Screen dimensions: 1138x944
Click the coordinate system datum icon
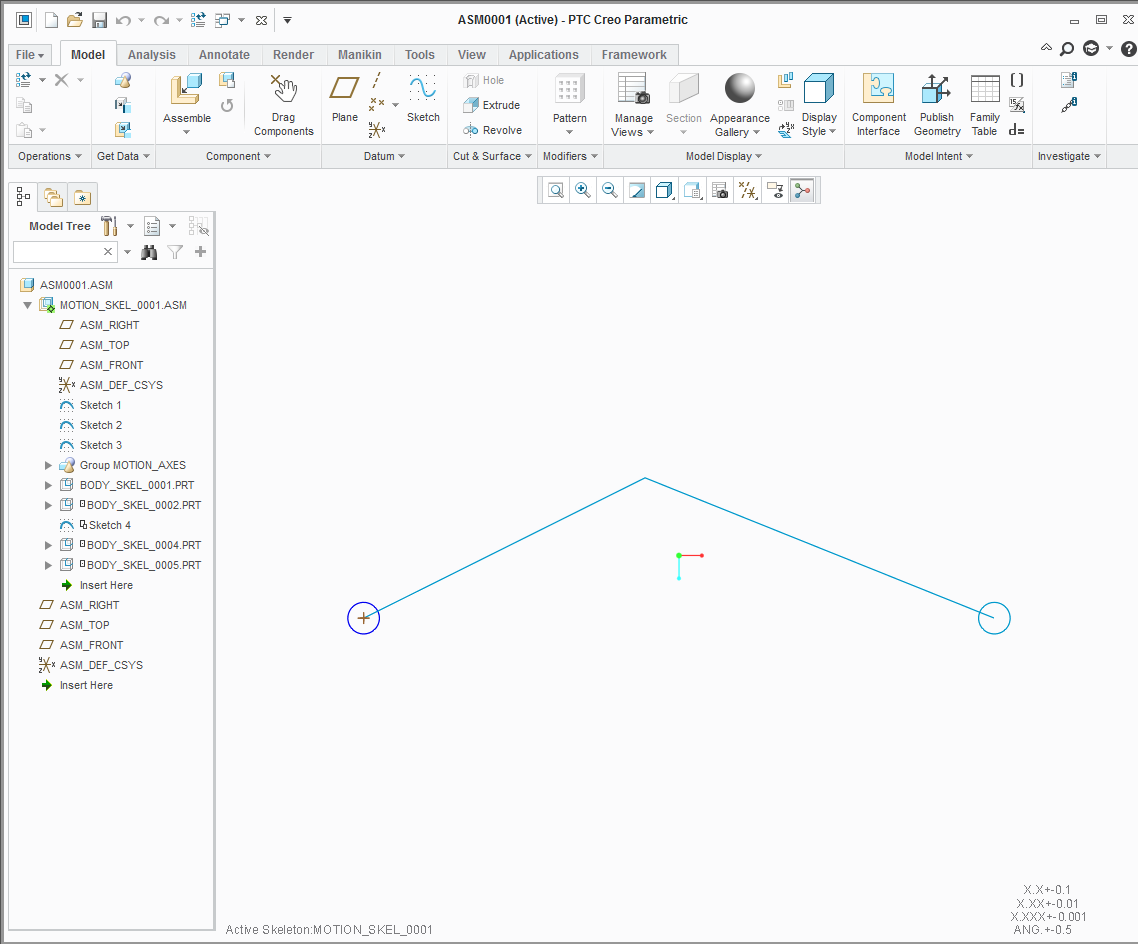click(377, 131)
